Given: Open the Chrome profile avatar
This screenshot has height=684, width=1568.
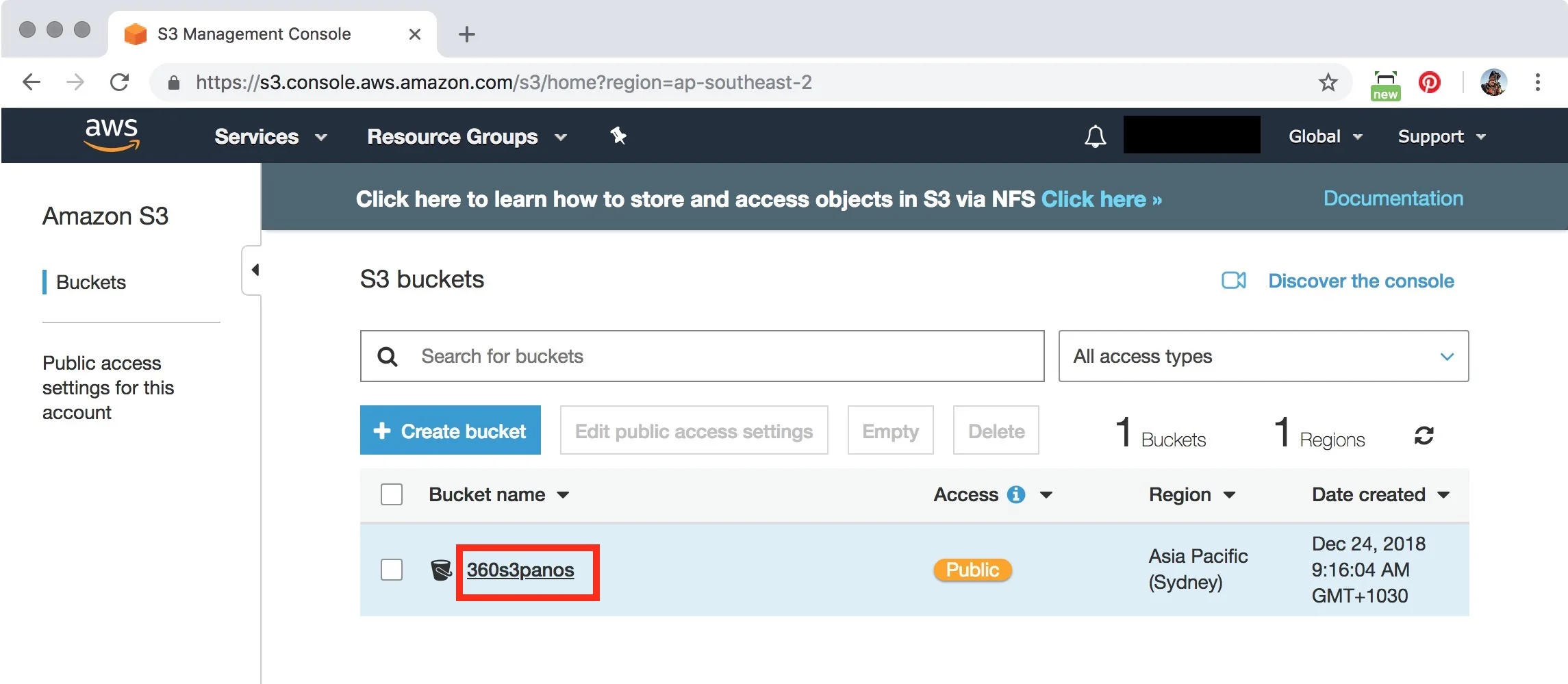Looking at the screenshot, I should (x=1493, y=82).
